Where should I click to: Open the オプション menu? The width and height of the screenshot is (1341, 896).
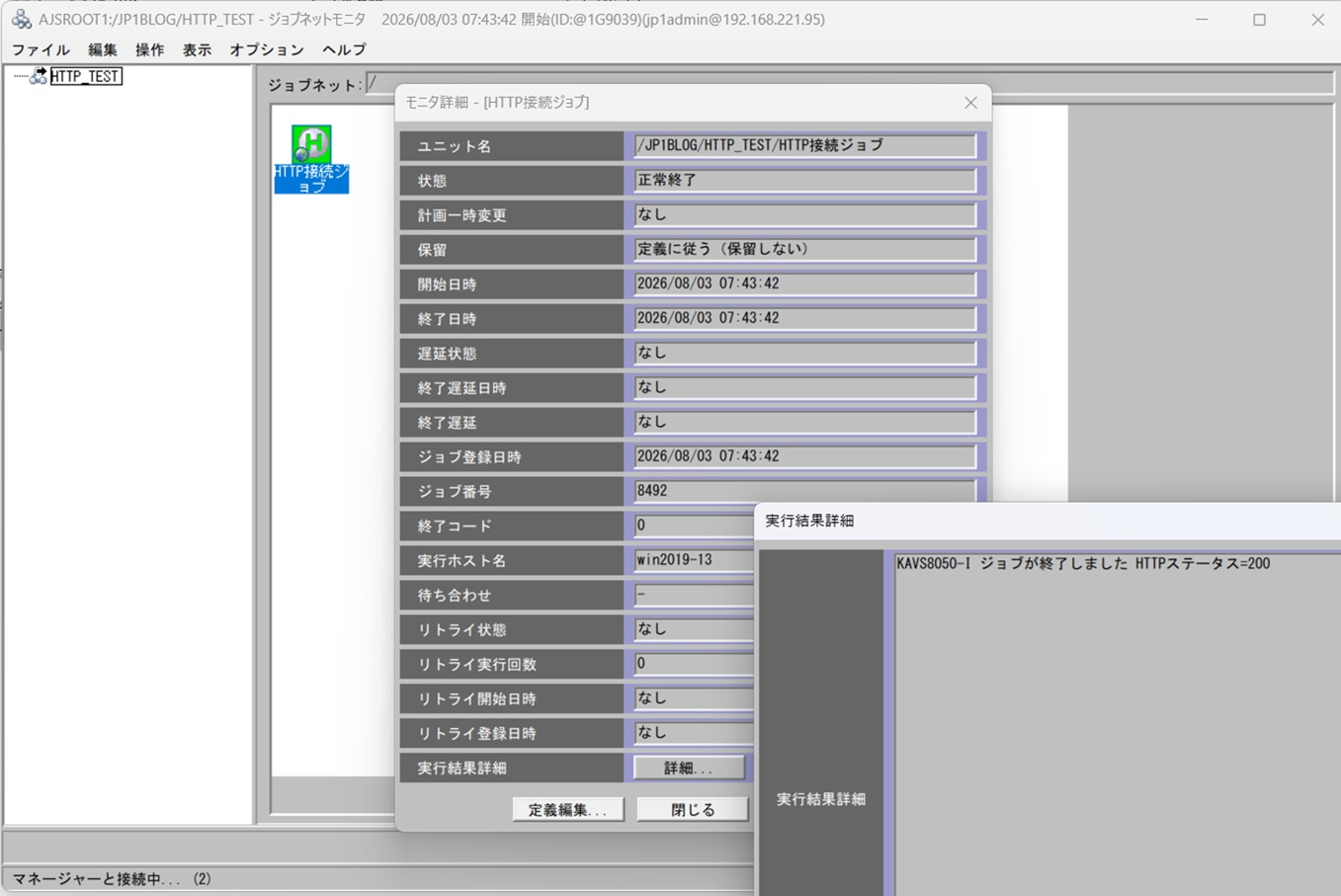pyautogui.click(x=267, y=49)
